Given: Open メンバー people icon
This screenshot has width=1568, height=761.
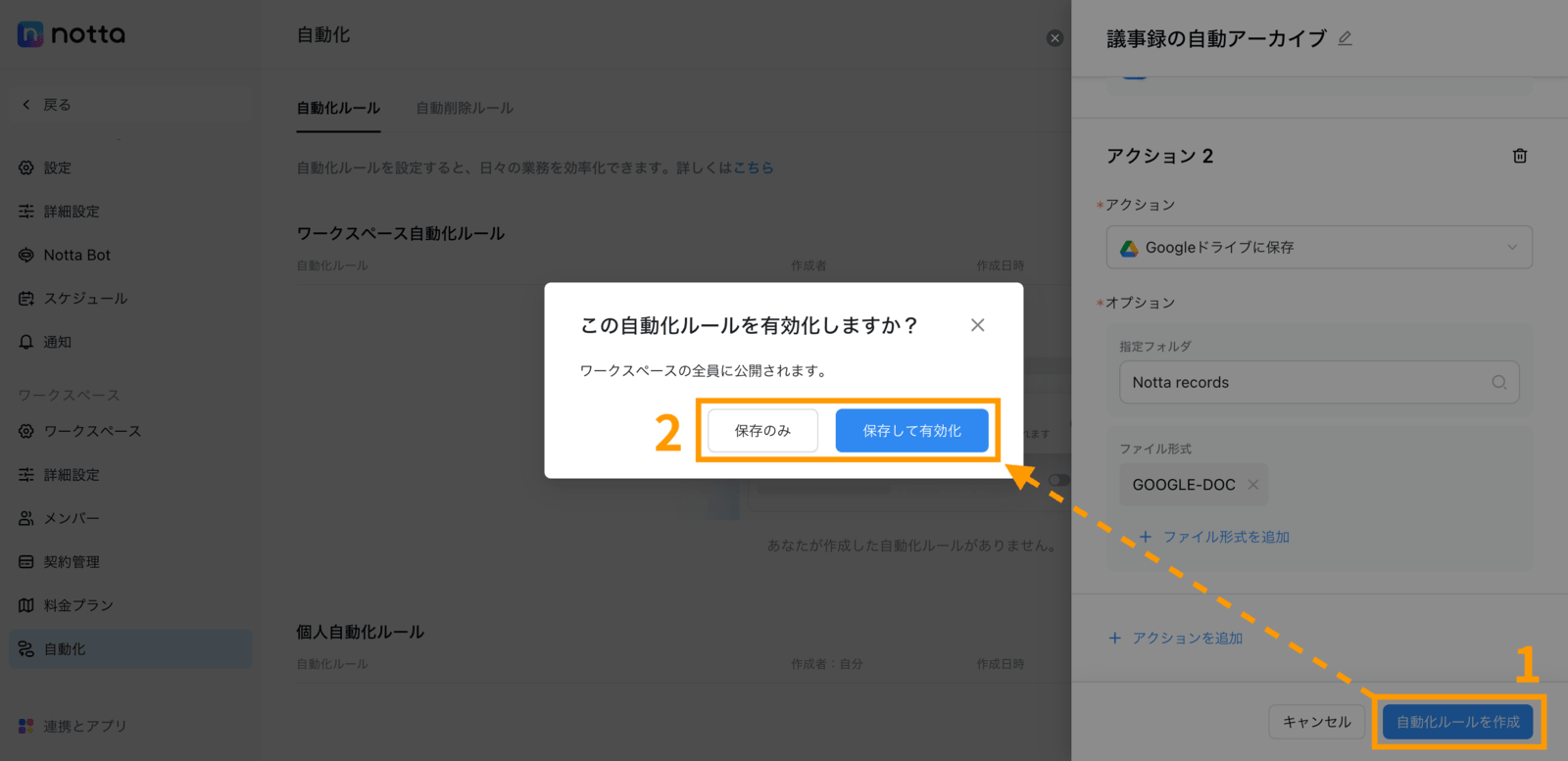Looking at the screenshot, I should pyautogui.click(x=26, y=518).
